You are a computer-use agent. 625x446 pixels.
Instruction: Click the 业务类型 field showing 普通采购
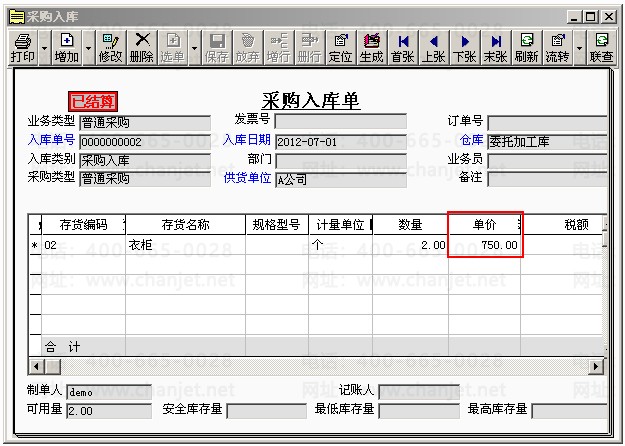tap(145, 122)
